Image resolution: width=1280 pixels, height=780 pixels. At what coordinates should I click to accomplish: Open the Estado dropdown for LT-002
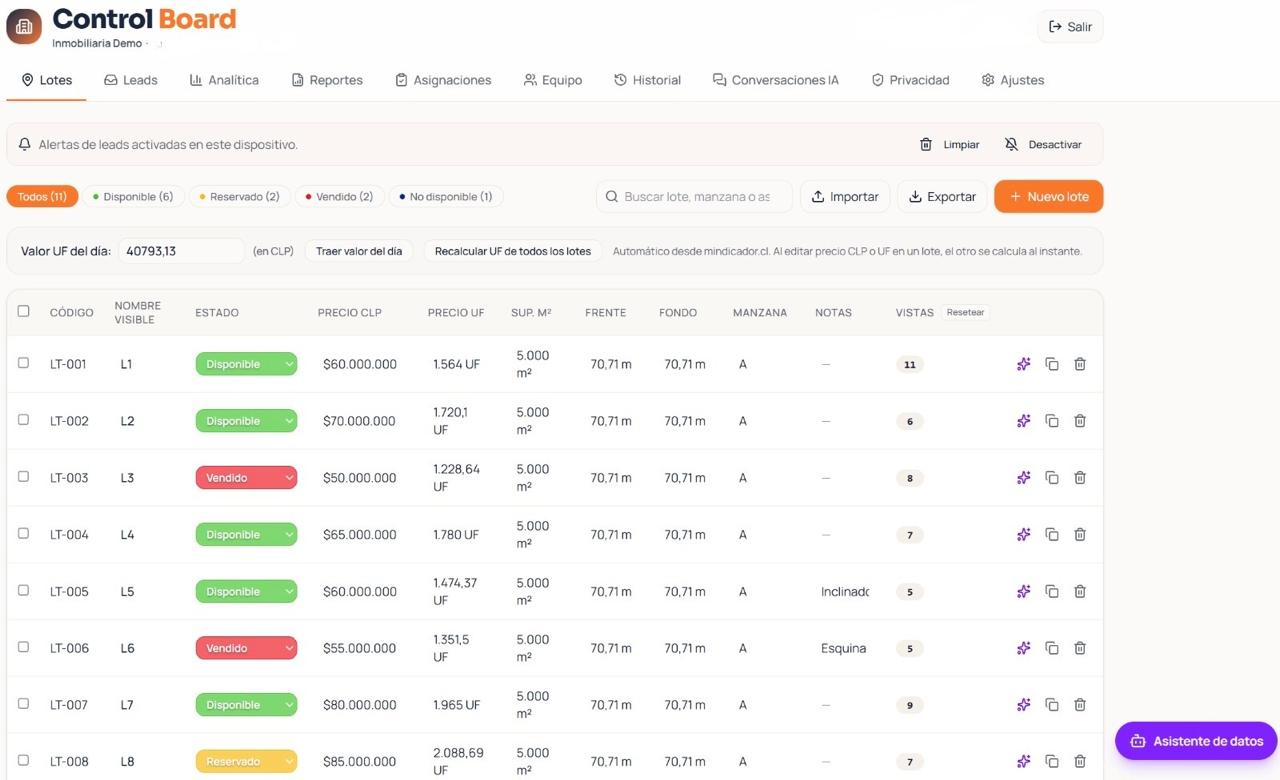tap(246, 421)
